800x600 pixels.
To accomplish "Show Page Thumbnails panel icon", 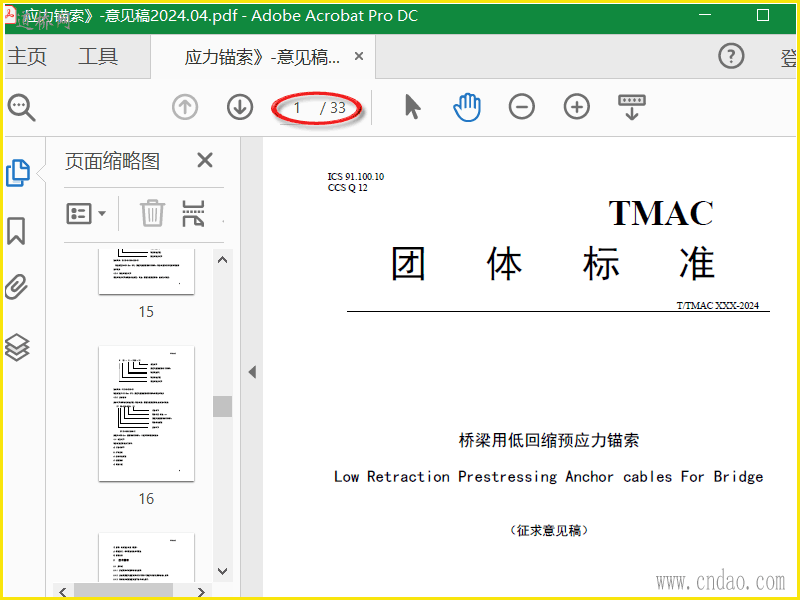I will point(18,173).
